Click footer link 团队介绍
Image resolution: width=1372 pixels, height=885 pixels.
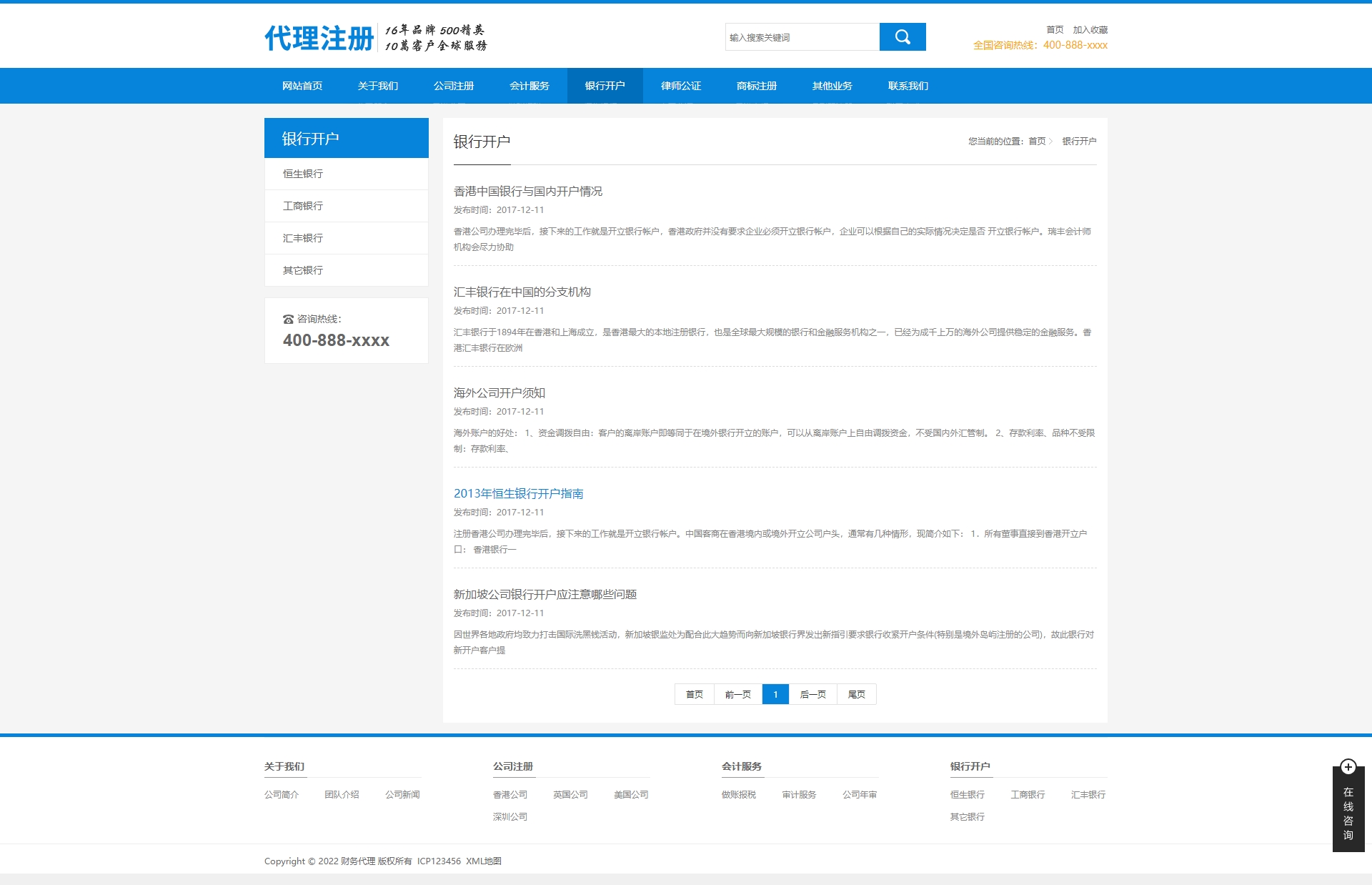click(x=342, y=795)
